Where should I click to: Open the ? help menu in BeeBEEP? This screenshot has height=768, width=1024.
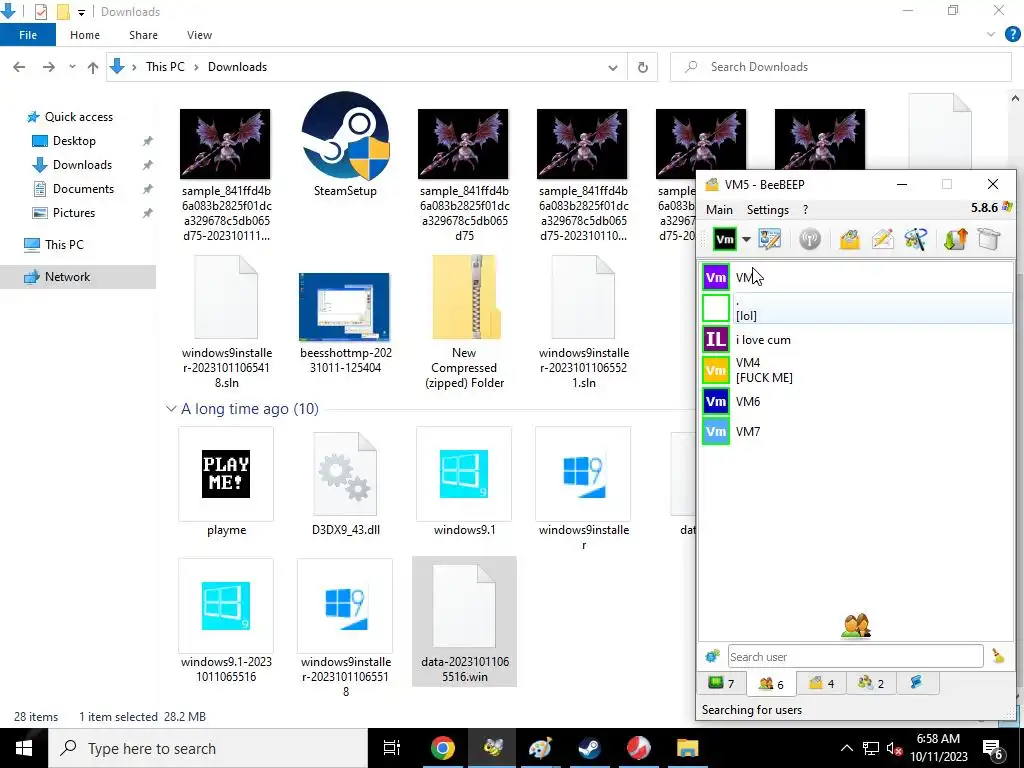(x=805, y=210)
